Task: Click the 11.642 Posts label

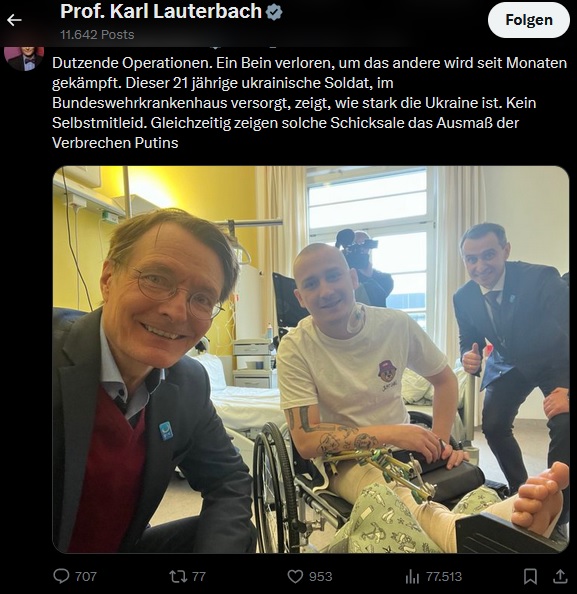Action: [x=97, y=35]
